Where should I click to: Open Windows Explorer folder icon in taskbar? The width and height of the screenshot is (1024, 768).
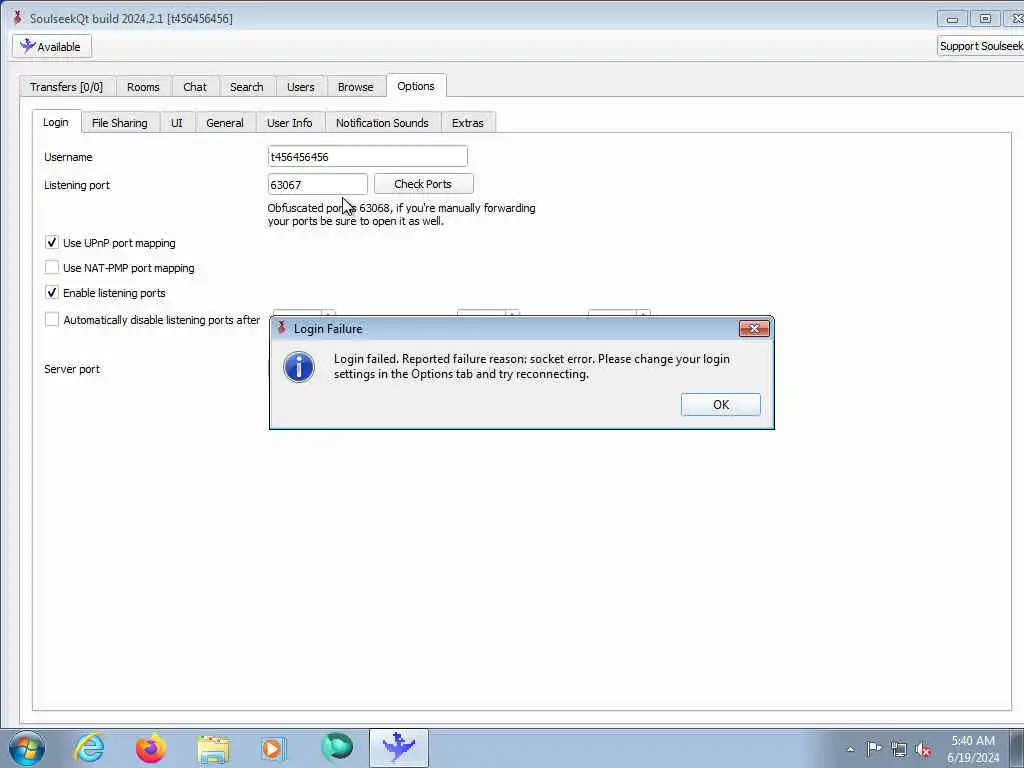coord(213,749)
